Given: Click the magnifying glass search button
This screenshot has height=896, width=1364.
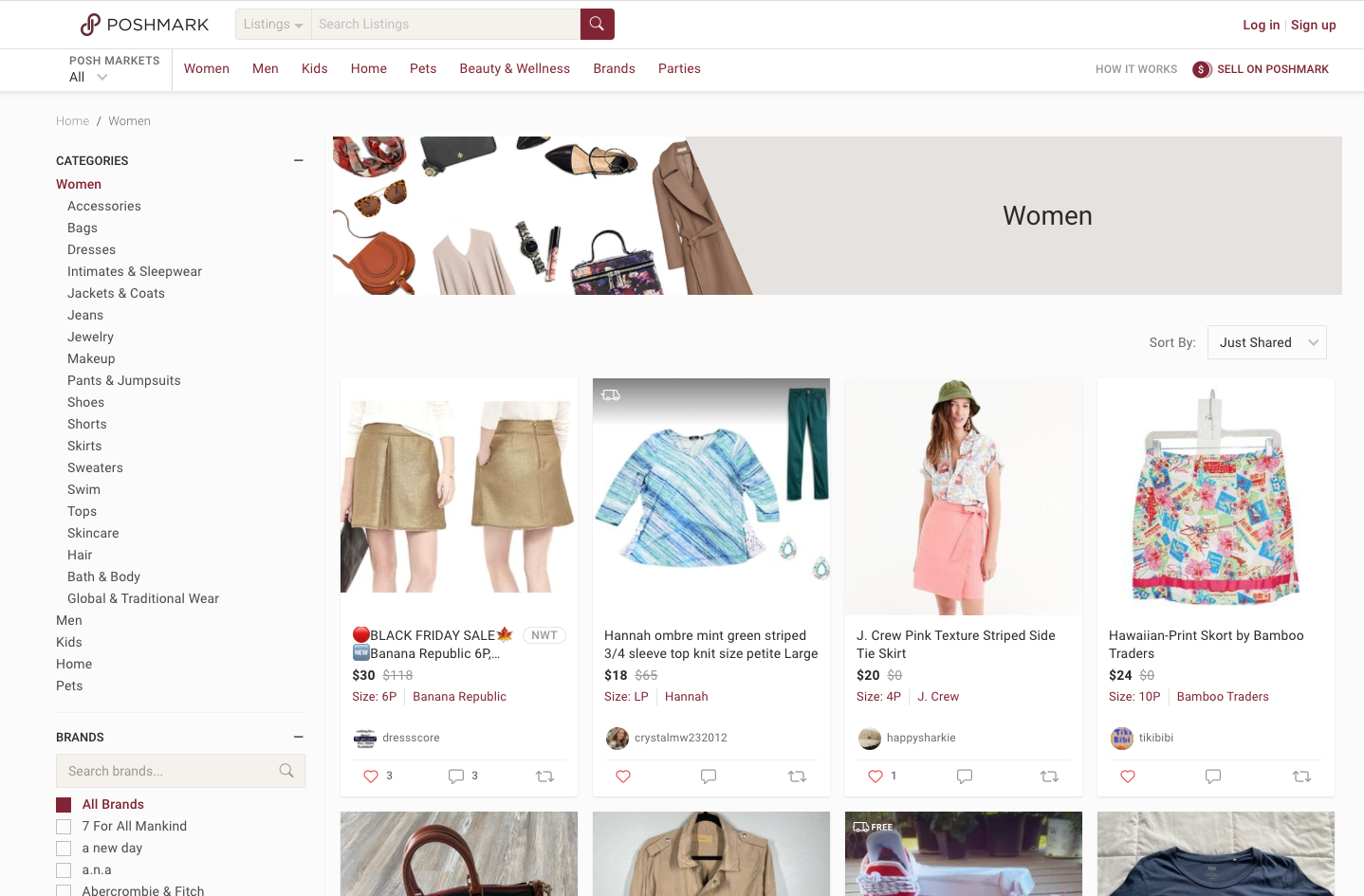Looking at the screenshot, I should (597, 24).
